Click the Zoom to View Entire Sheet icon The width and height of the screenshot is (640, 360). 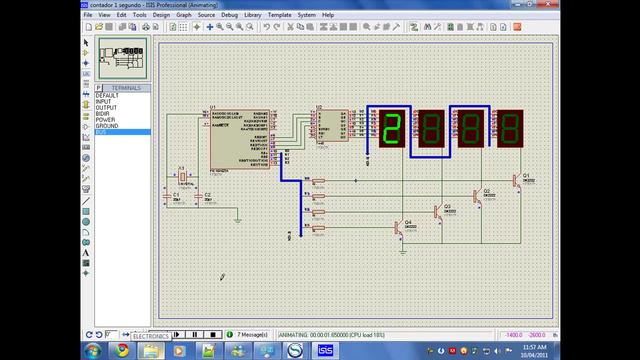(240, 27)
